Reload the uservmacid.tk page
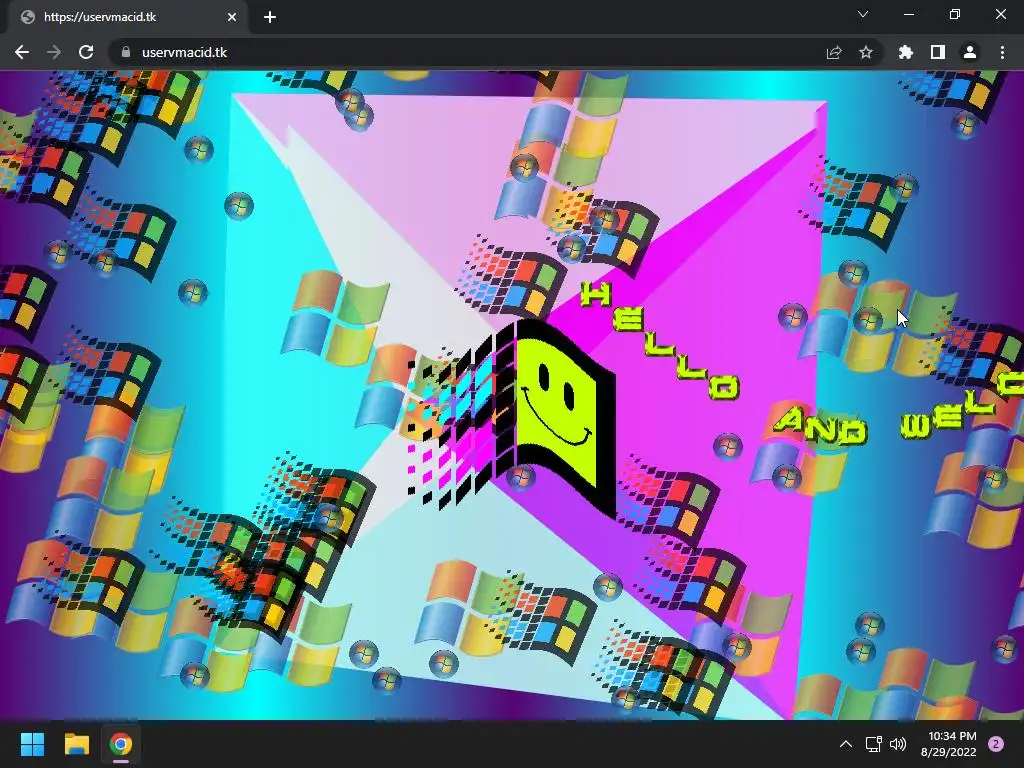The width and height of the screenshot is (1024, 768). point(86,52)
